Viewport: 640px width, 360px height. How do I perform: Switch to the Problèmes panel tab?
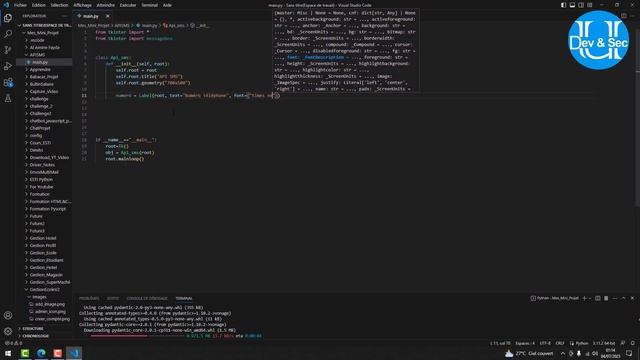tap(89, 298)
